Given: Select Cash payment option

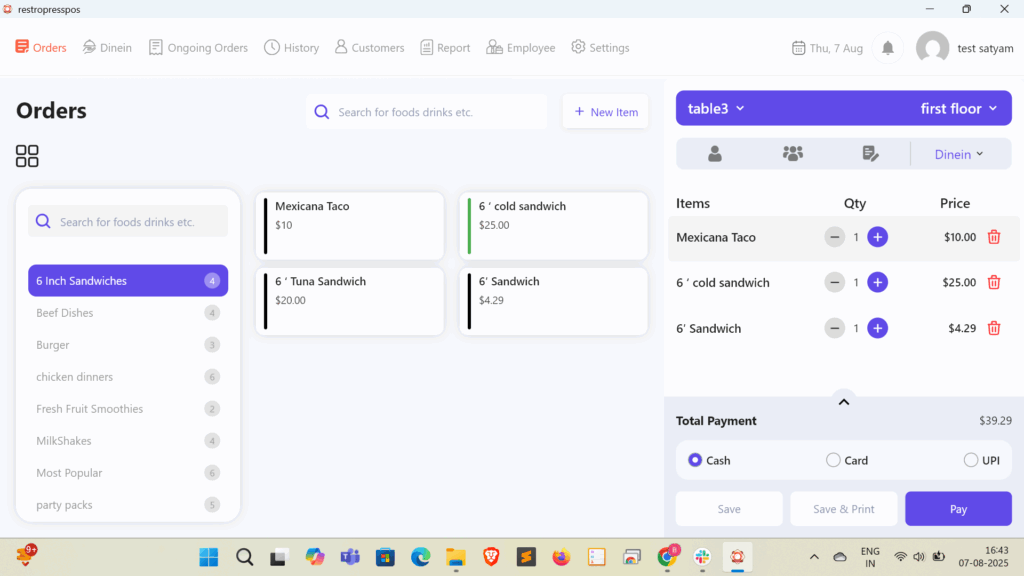Looking at the screenshot, I should point(695,461).
